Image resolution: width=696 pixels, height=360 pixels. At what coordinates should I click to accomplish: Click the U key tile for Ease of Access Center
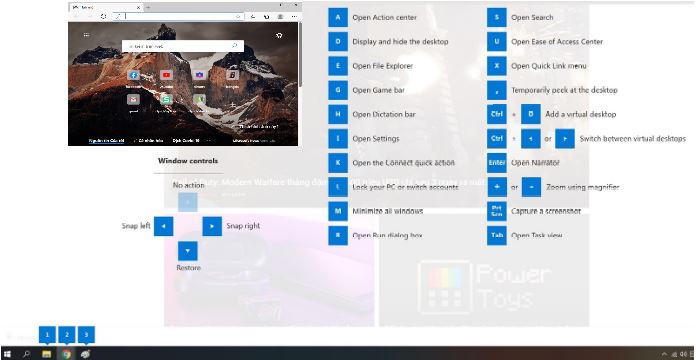(497, 42)
